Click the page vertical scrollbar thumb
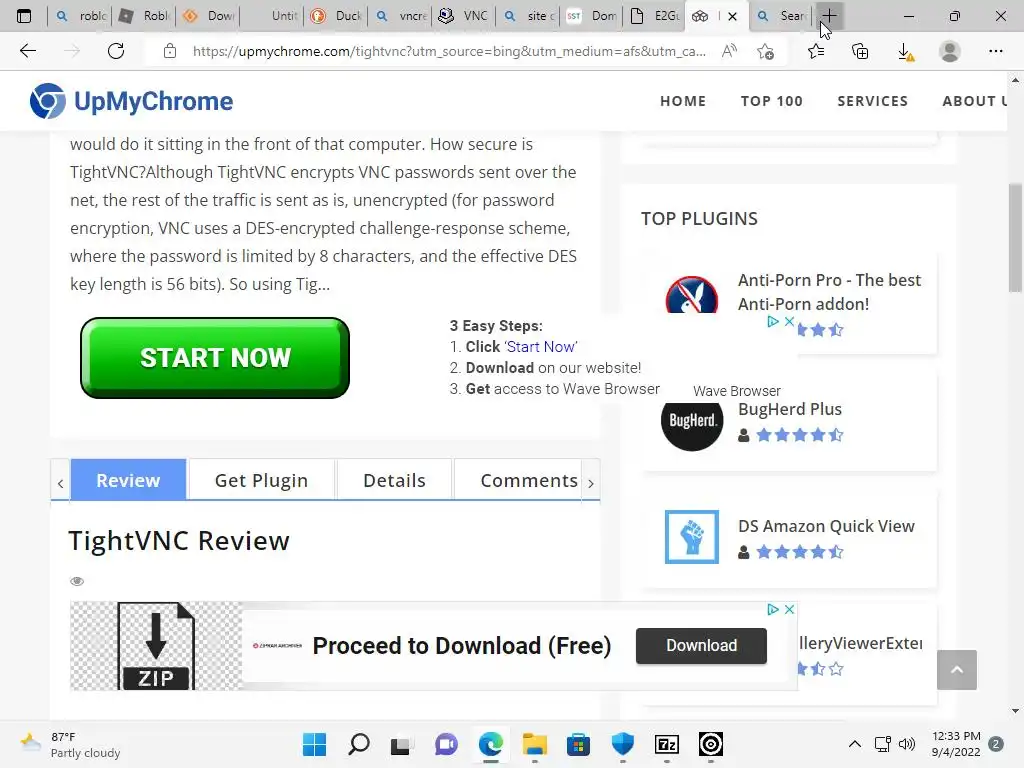1024x768 pixels. (x=1015, y=238)
